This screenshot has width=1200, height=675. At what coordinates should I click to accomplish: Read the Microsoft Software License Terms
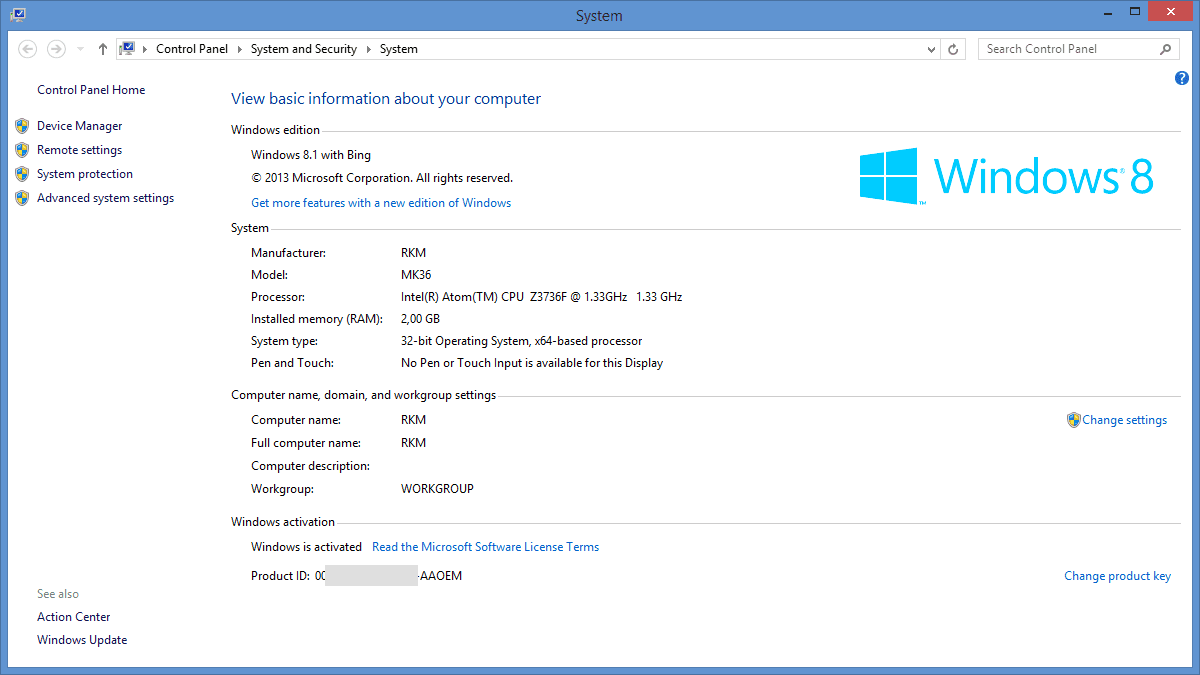tap(485, 547)
